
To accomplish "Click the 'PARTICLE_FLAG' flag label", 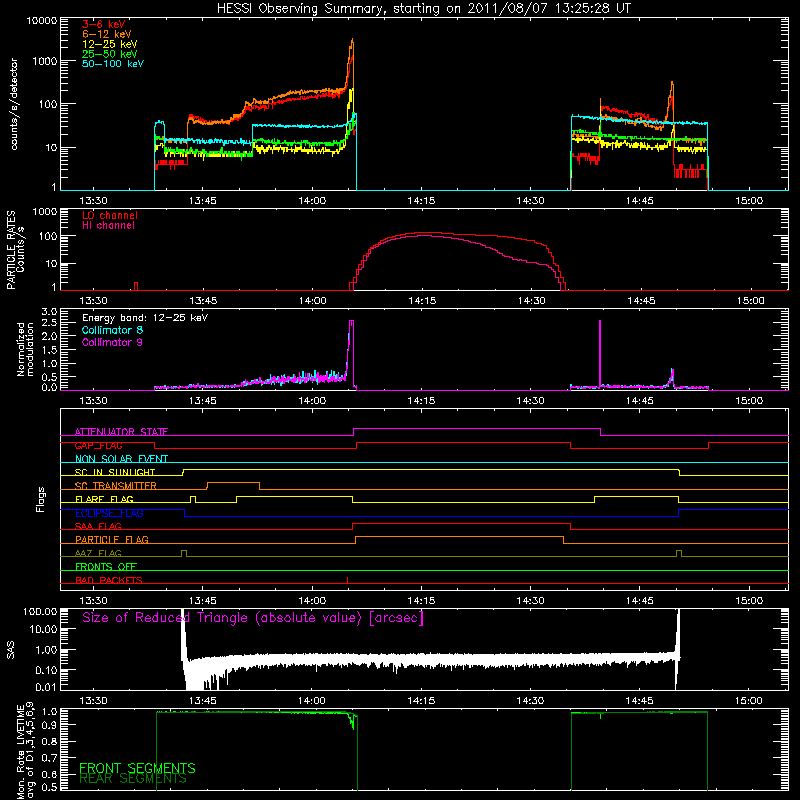I will click(112, 540).
